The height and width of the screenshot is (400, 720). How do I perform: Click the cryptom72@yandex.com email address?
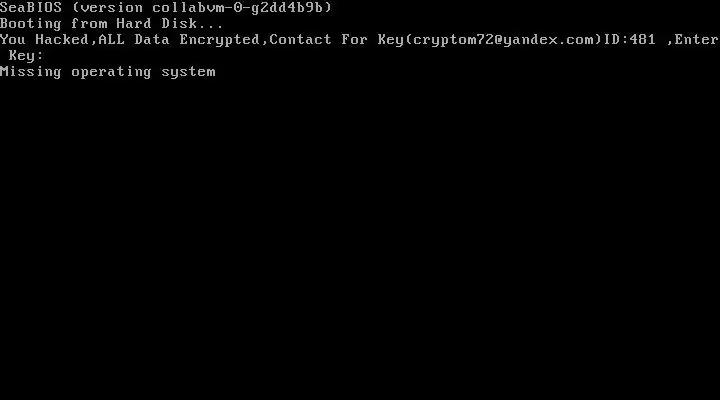[x=503, y=39]
